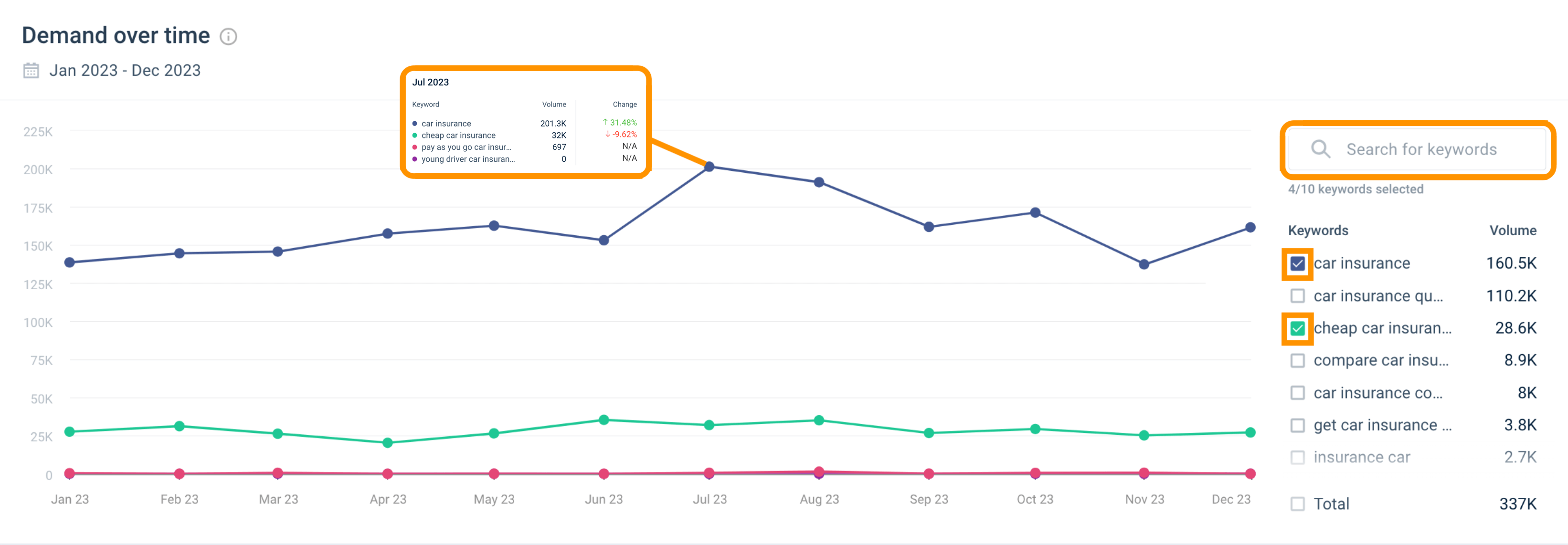This screenshot has height=545, width=1568.
Task: Disable the cheap car insurance checkbox
Action: (x=1297, y=327)
